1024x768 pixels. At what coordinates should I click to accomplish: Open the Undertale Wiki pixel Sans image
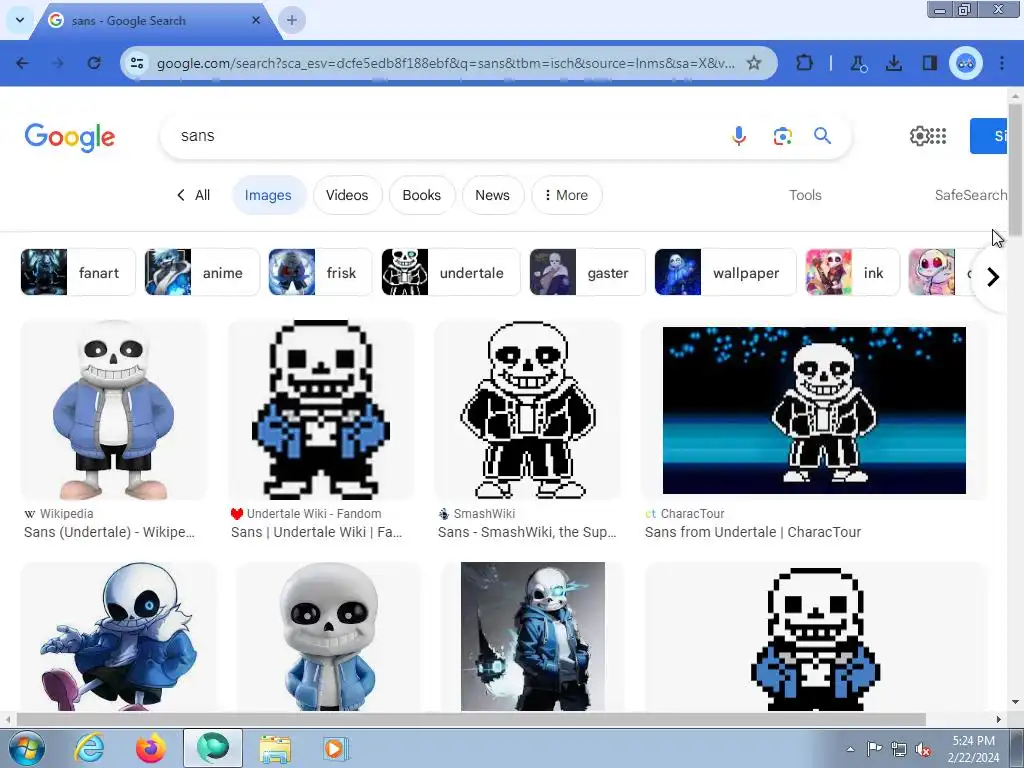pos(320,410)
